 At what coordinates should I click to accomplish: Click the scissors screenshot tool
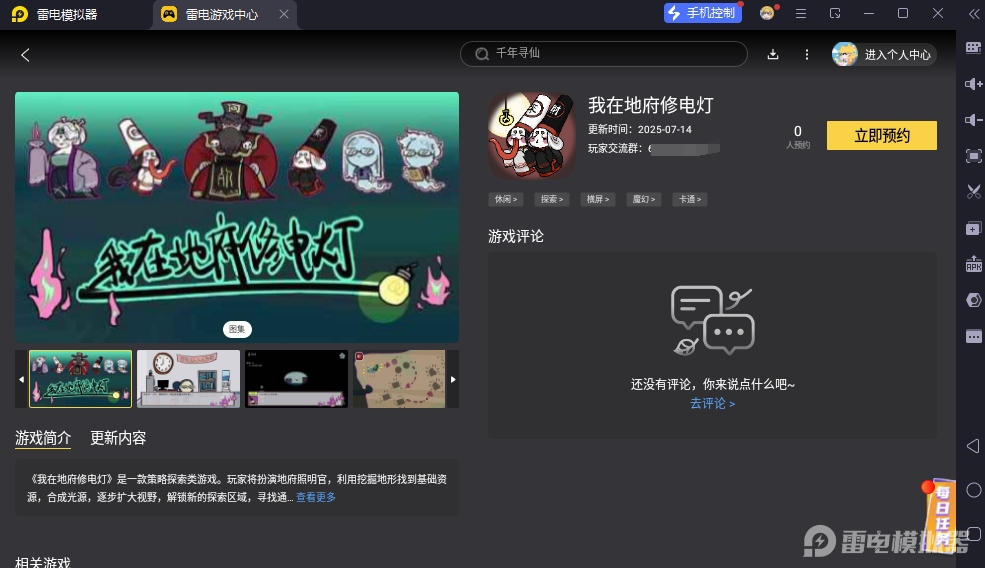tap(973, 192)
